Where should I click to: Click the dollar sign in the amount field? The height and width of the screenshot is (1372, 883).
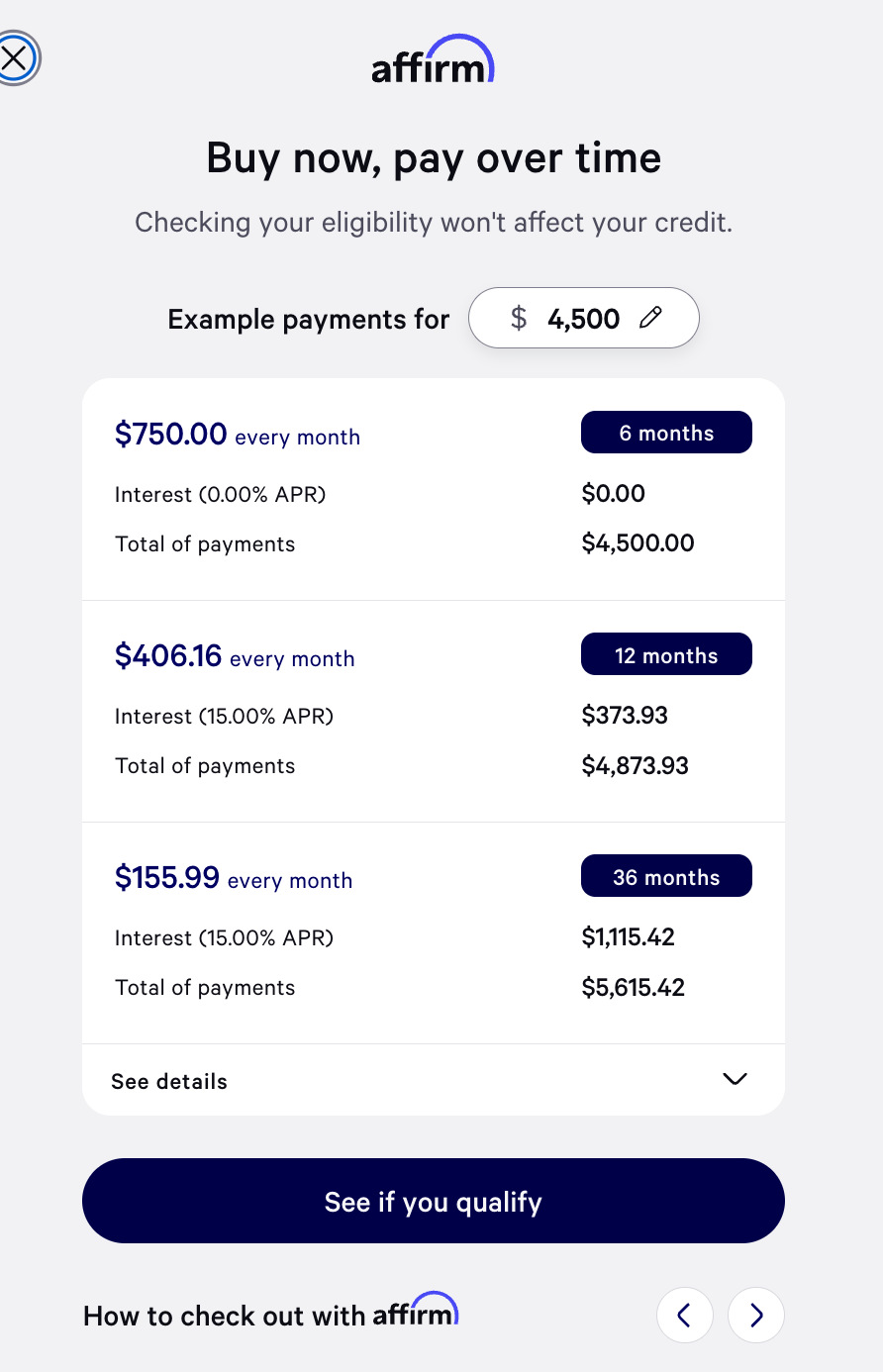pos(518,318)
